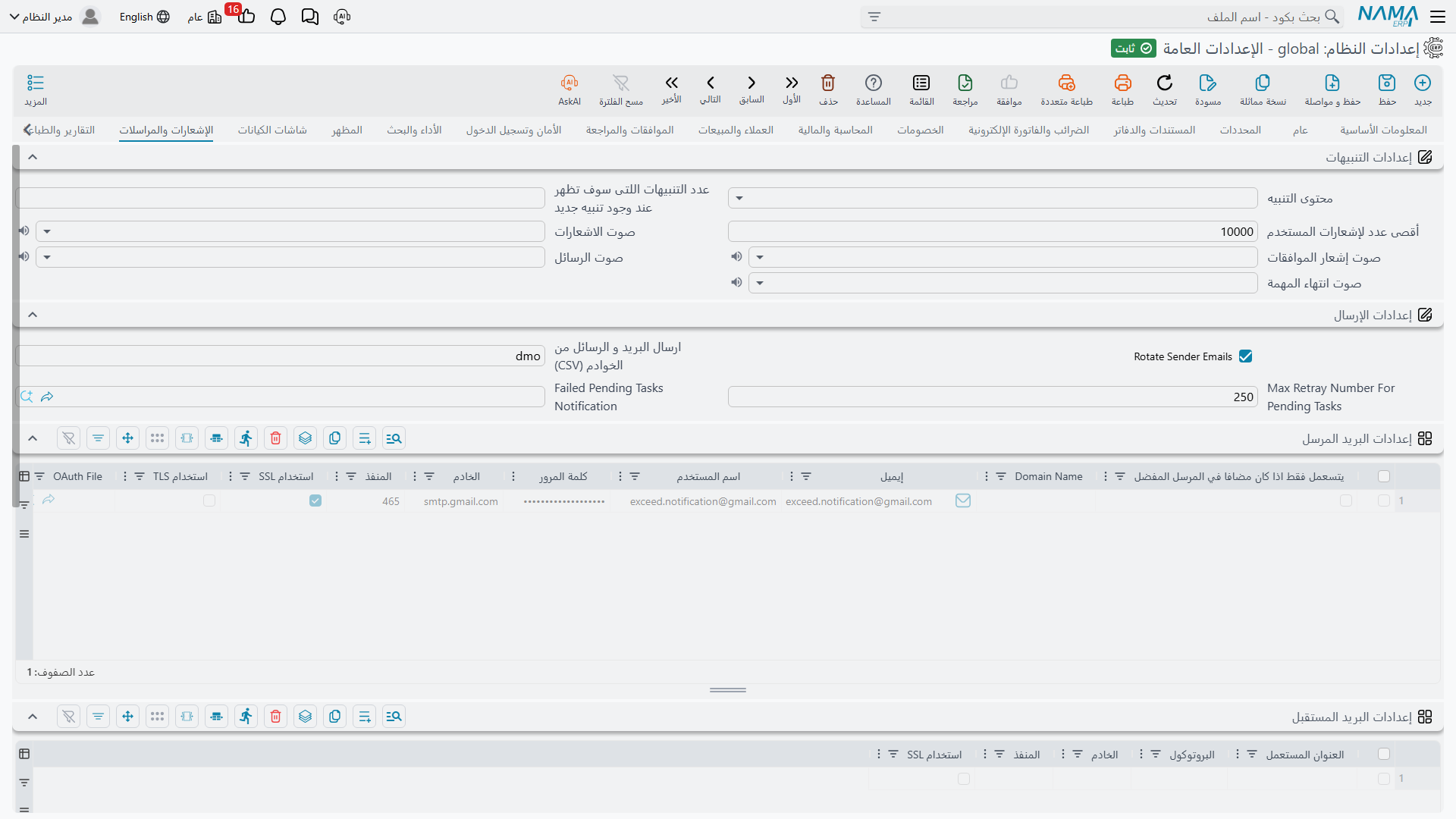Image resolution: width=1456 pixels, height=819 pixels.
Task: Switch to المحاسبة والمالية tab
Action: [835, 130]
